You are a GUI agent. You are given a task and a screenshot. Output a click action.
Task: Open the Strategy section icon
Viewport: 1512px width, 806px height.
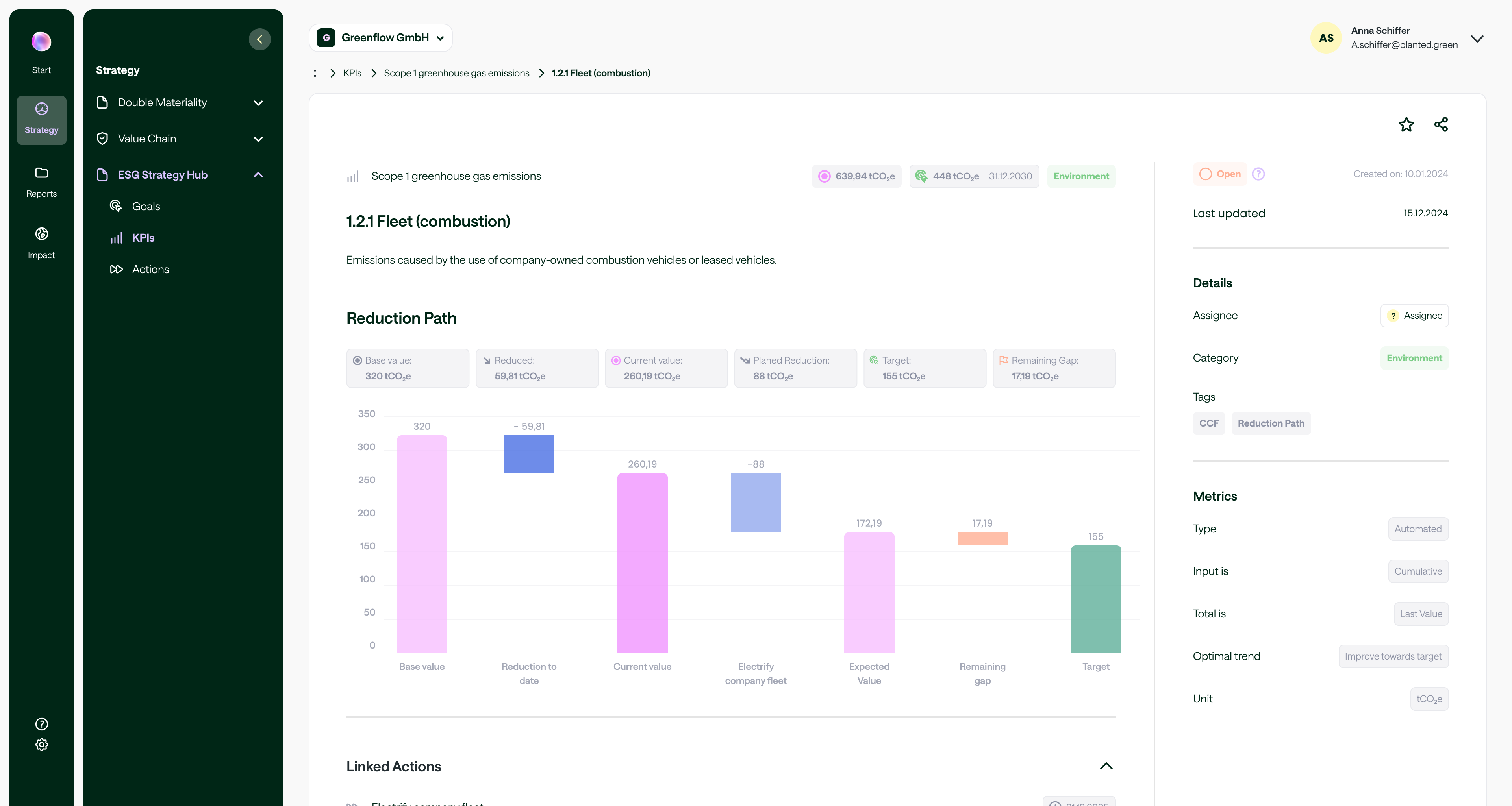click(x=41, y=109)
